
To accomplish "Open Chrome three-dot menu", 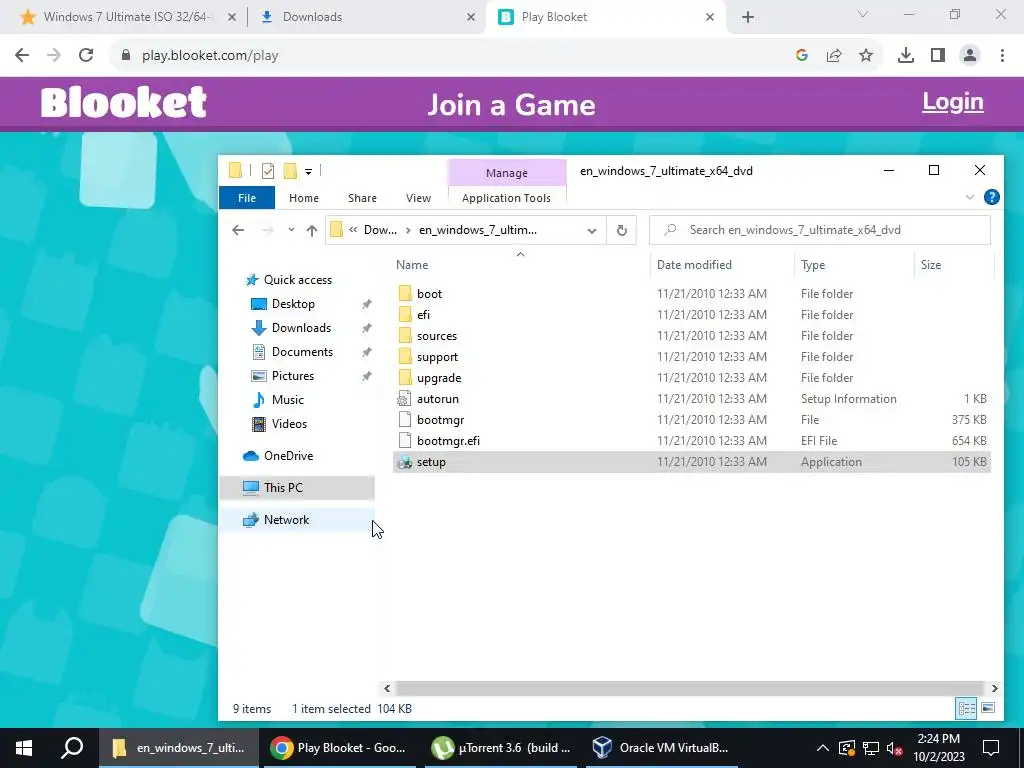I will (x=1002, y=56).
